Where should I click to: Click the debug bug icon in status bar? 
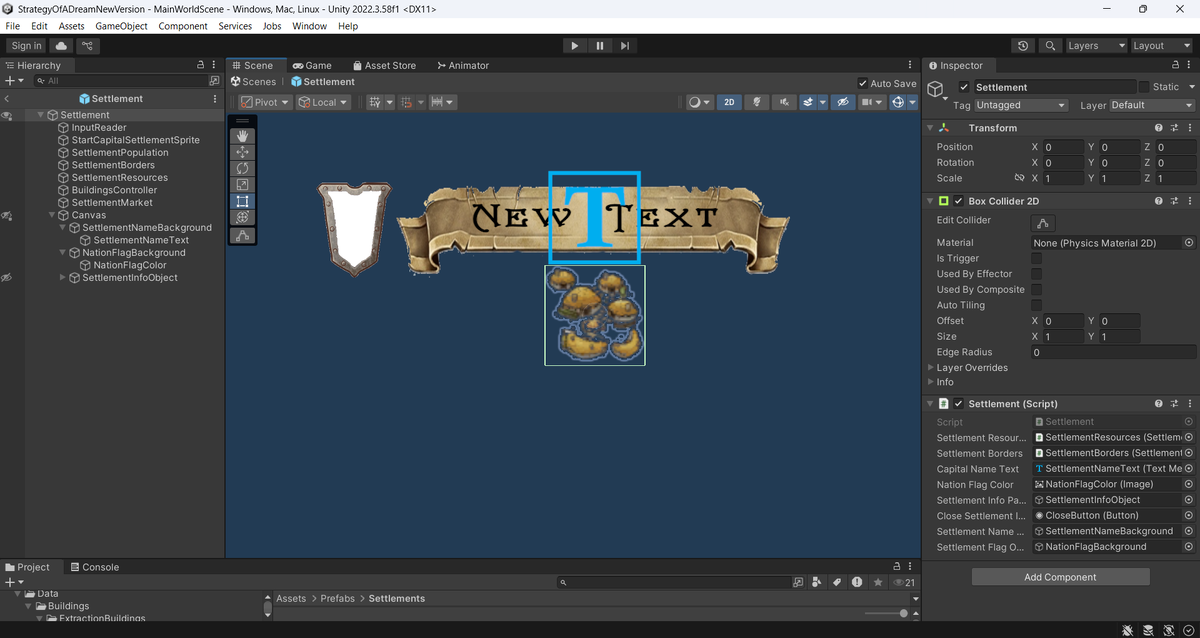click(x=1127, y=630)
